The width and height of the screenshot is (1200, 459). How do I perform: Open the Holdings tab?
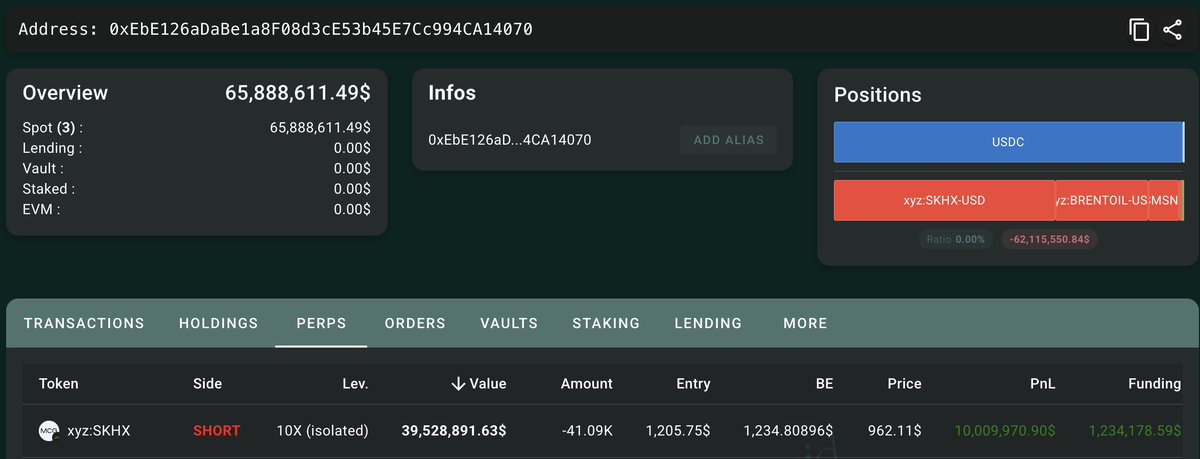pos(218,323)
